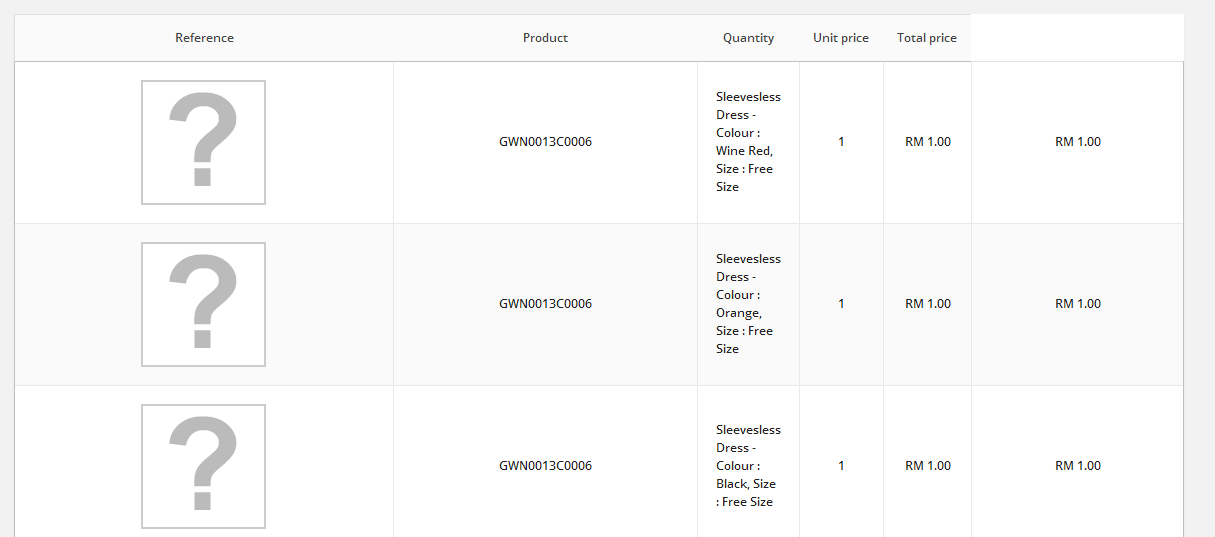Click the placeholder image in Black row
1215x537 pixels.
(x=203, y=466)
